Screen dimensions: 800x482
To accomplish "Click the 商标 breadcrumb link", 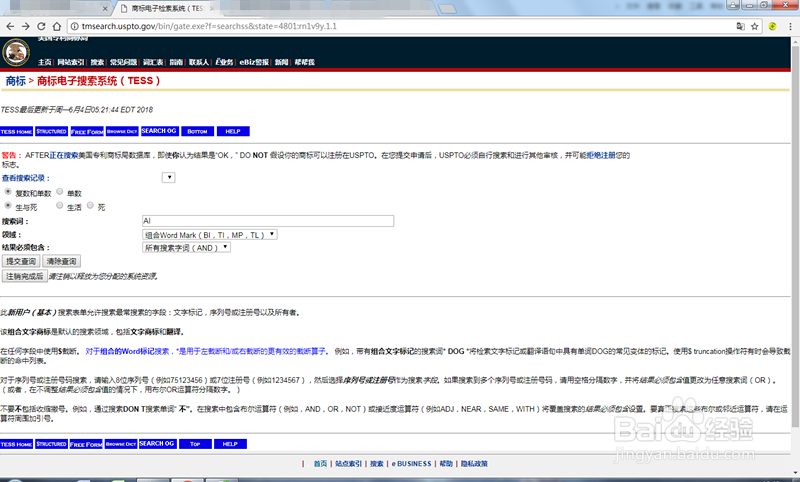I will point(15,81).
